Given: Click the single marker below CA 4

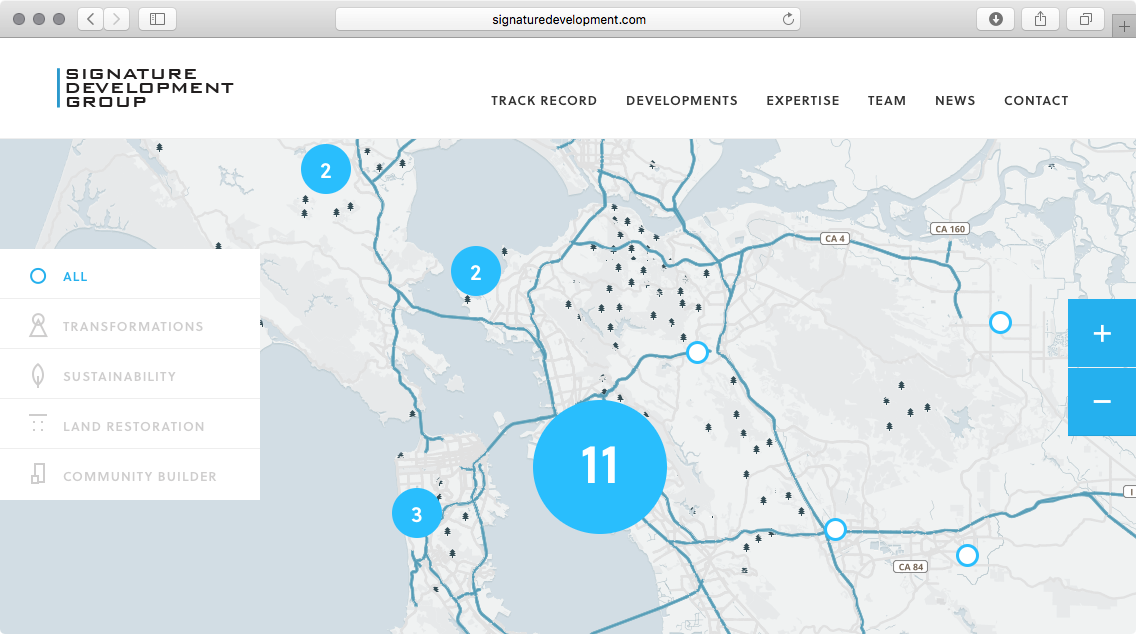Looking at the screenshot, I should point(697,353).
